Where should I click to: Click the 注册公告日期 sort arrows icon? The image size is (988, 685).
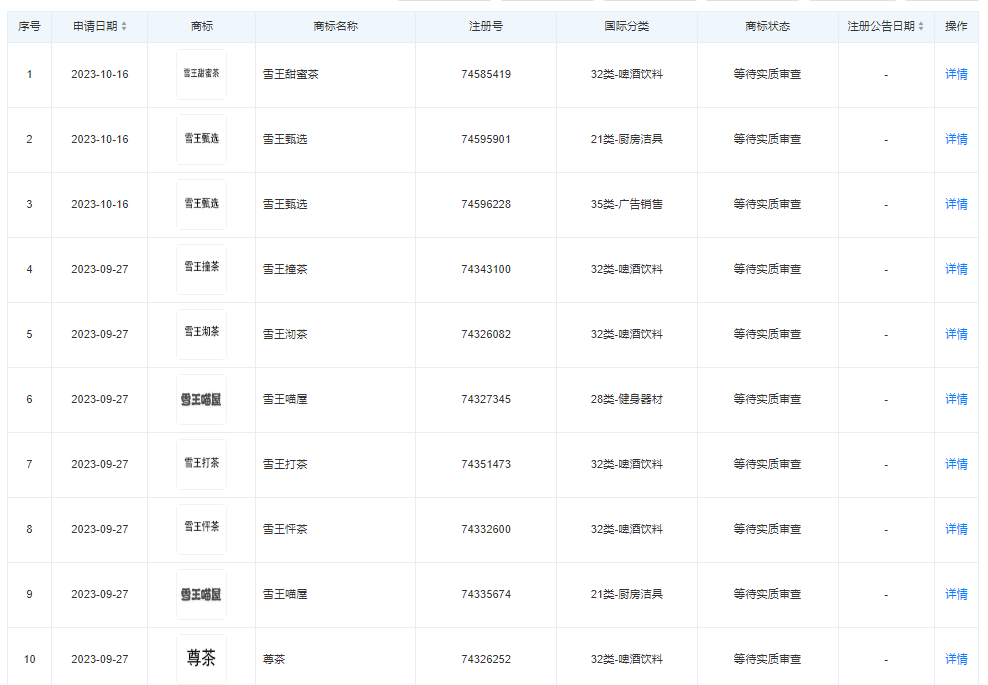click(x=921, y=27)
